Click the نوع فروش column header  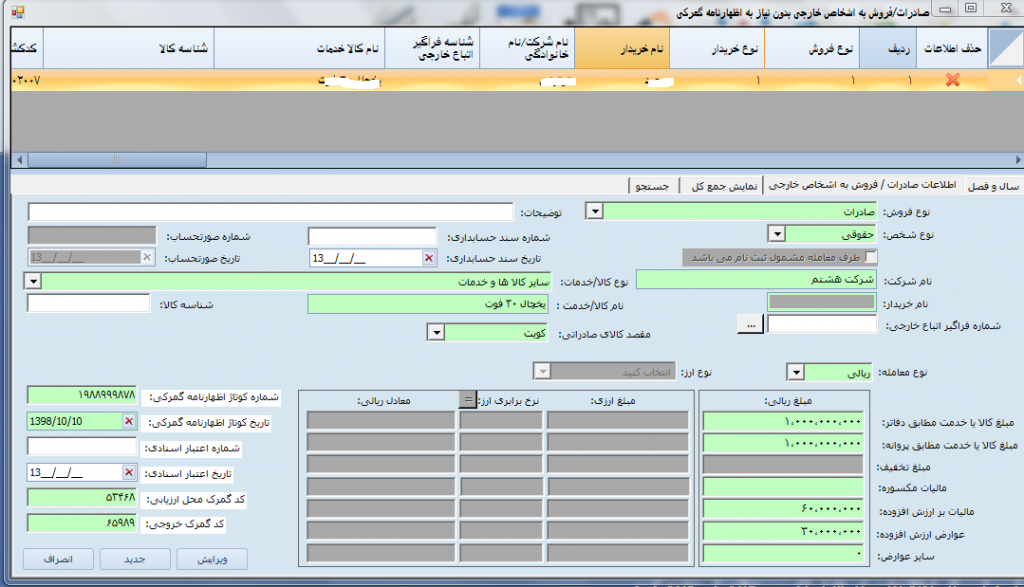click(x=812, y=48)
